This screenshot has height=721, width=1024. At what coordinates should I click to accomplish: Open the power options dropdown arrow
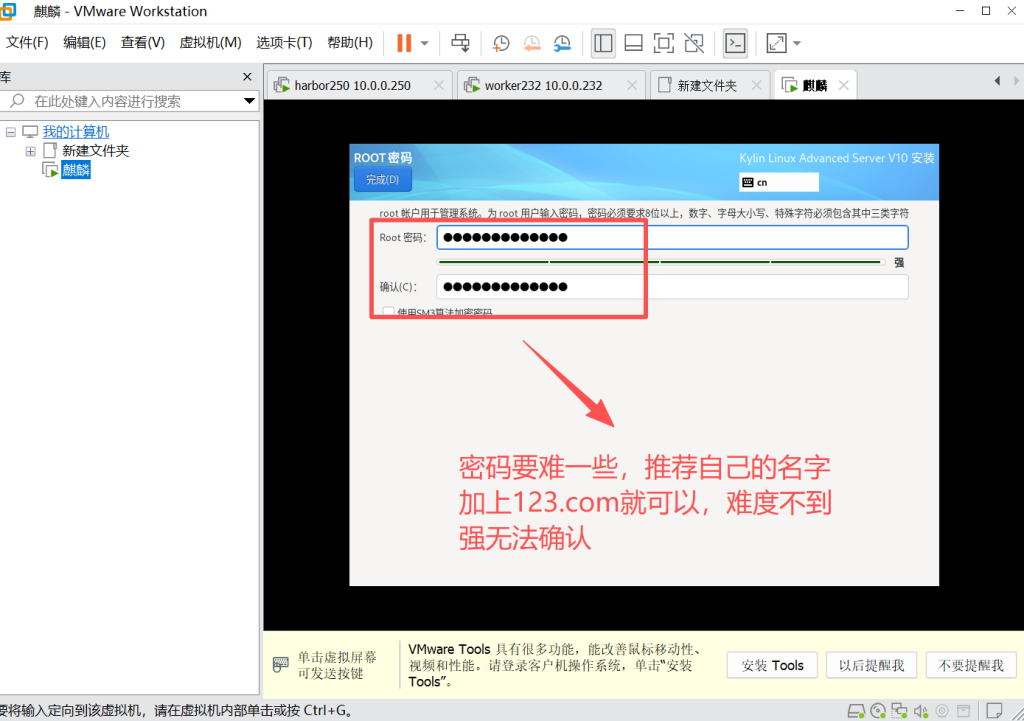(x=425, y=43)
